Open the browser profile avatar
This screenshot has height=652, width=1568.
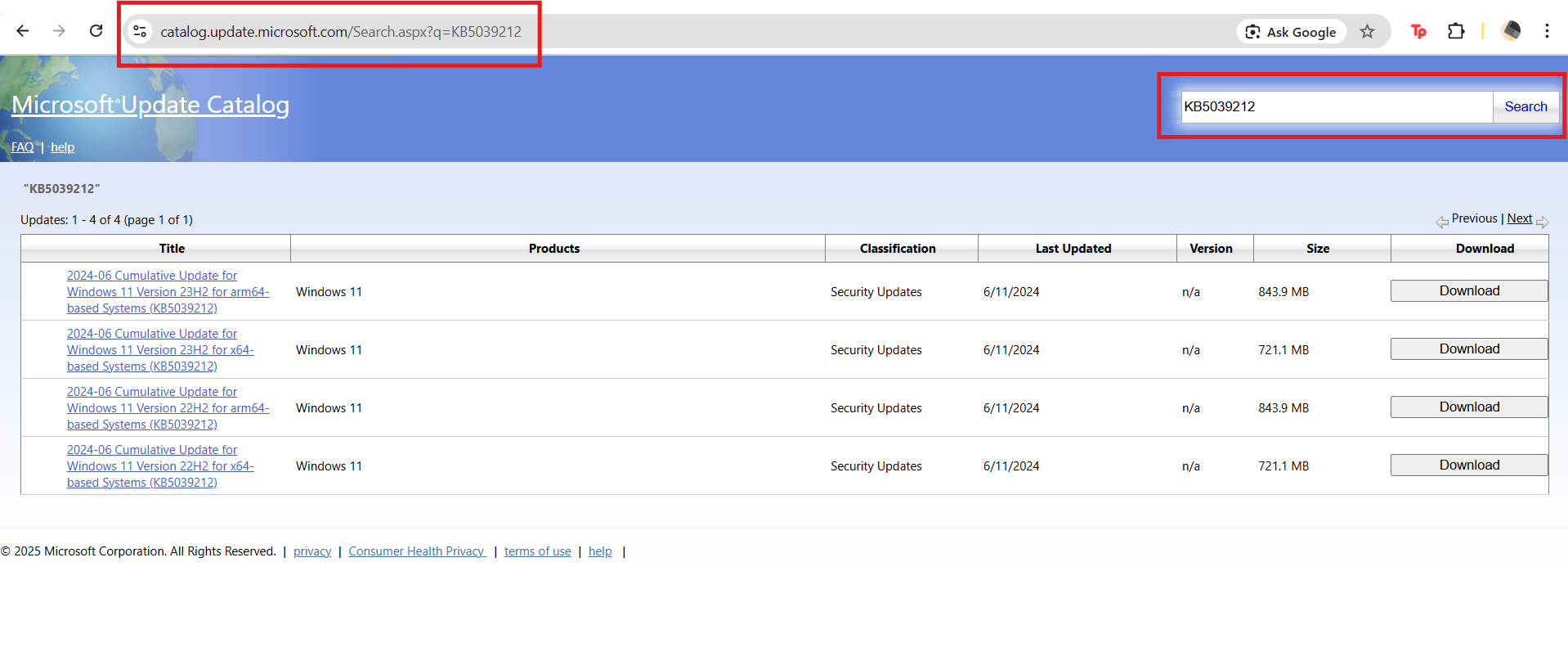(x=1511, y=31)
